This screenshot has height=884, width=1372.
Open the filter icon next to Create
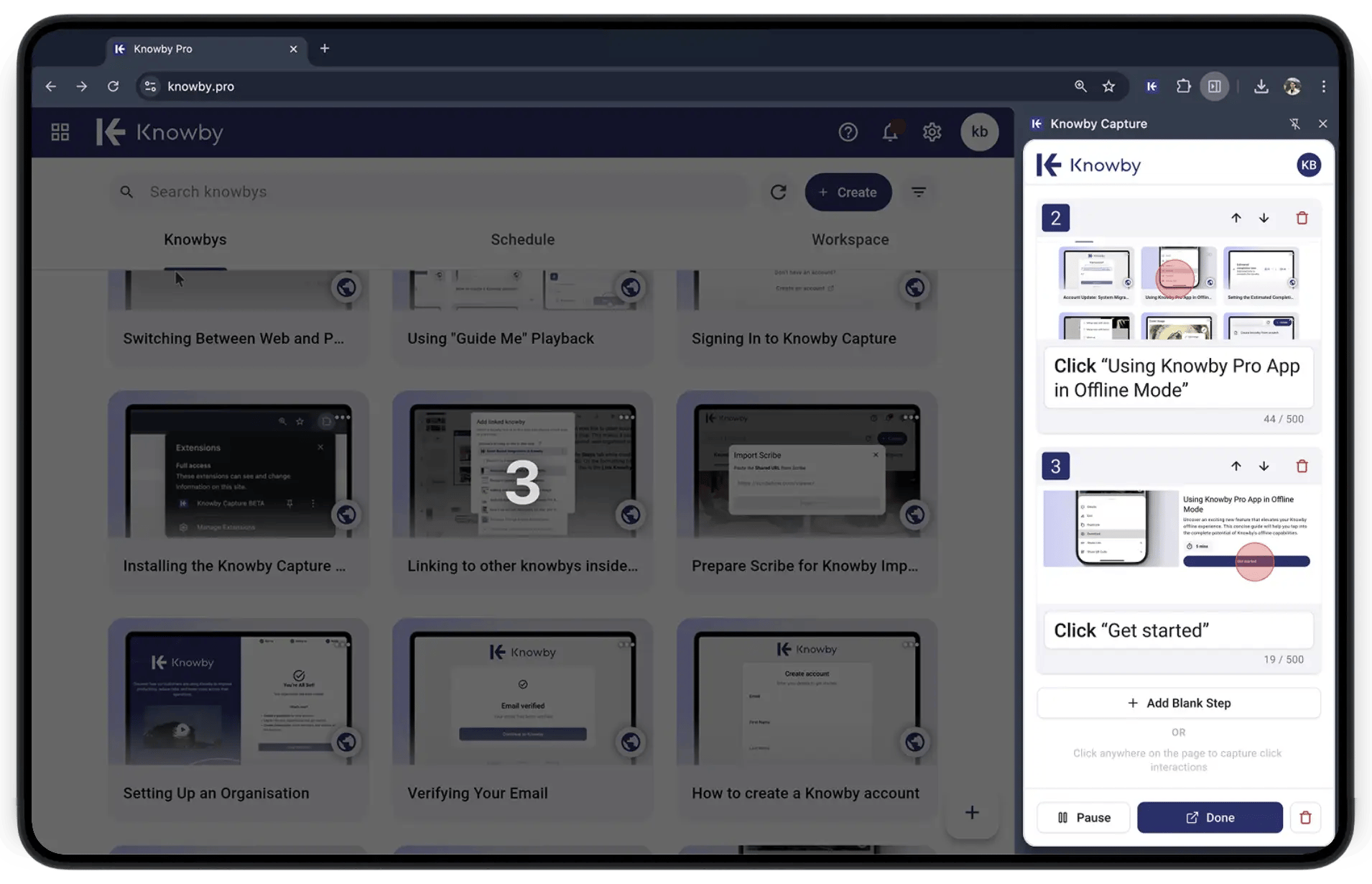(919, 192)
